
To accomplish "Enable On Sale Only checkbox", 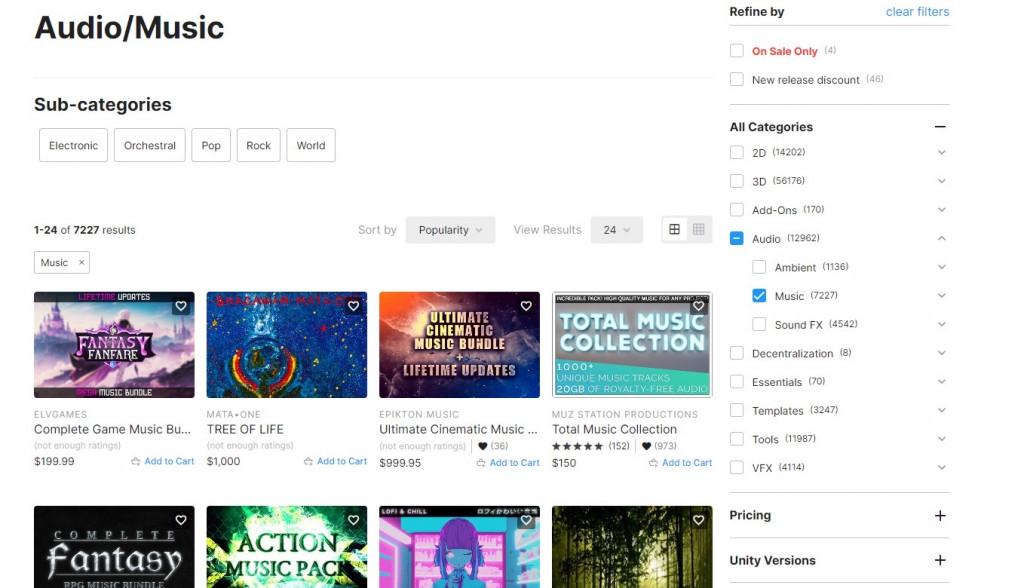I will pos(737,50).
